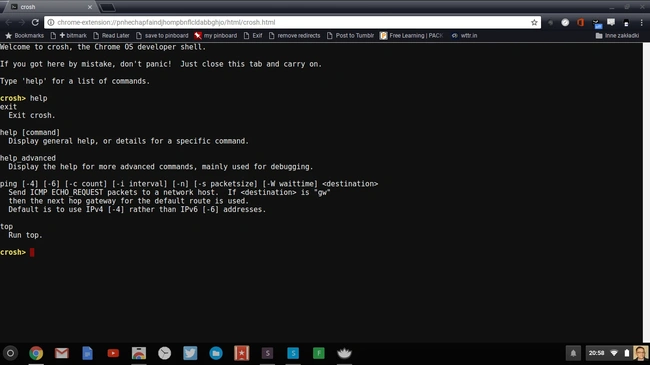The image size is (650, 365).
Task: Open the my pinboard bookmark
Action: click(x=216, y=36)
